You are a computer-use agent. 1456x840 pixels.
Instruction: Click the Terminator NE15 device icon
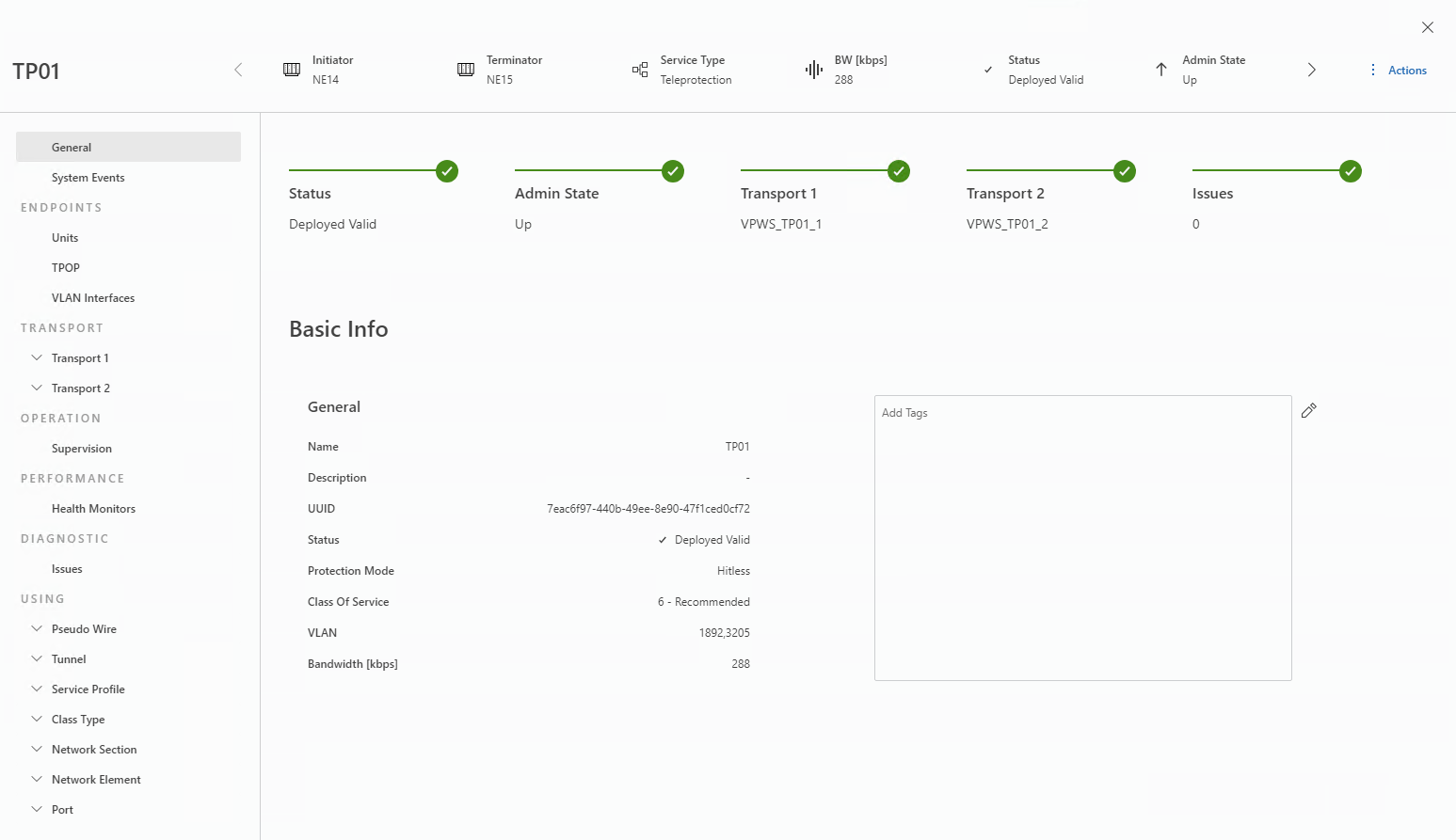pos(466,70)
